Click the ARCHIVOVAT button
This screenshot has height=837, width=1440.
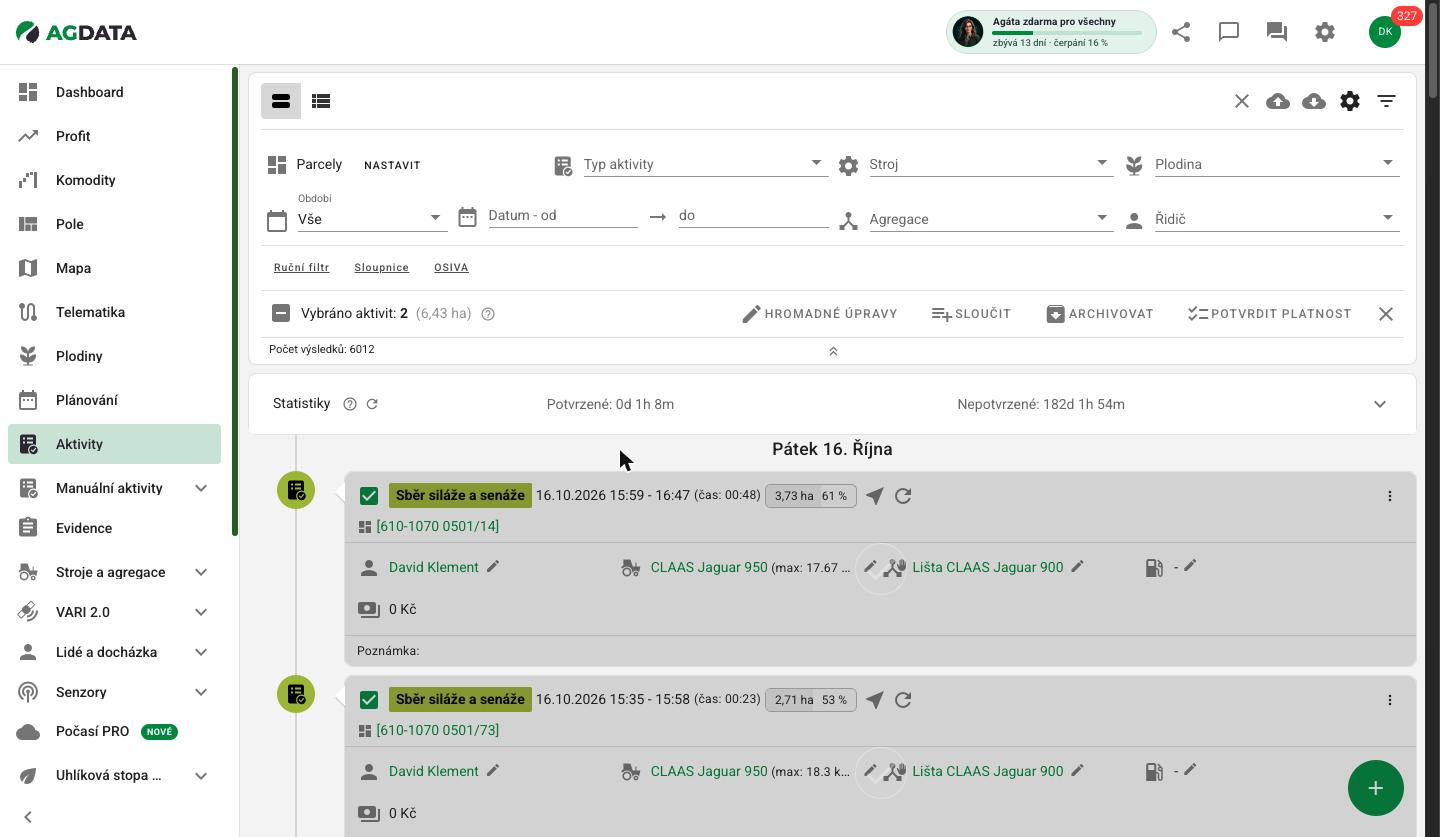(x=1100, y=314)
